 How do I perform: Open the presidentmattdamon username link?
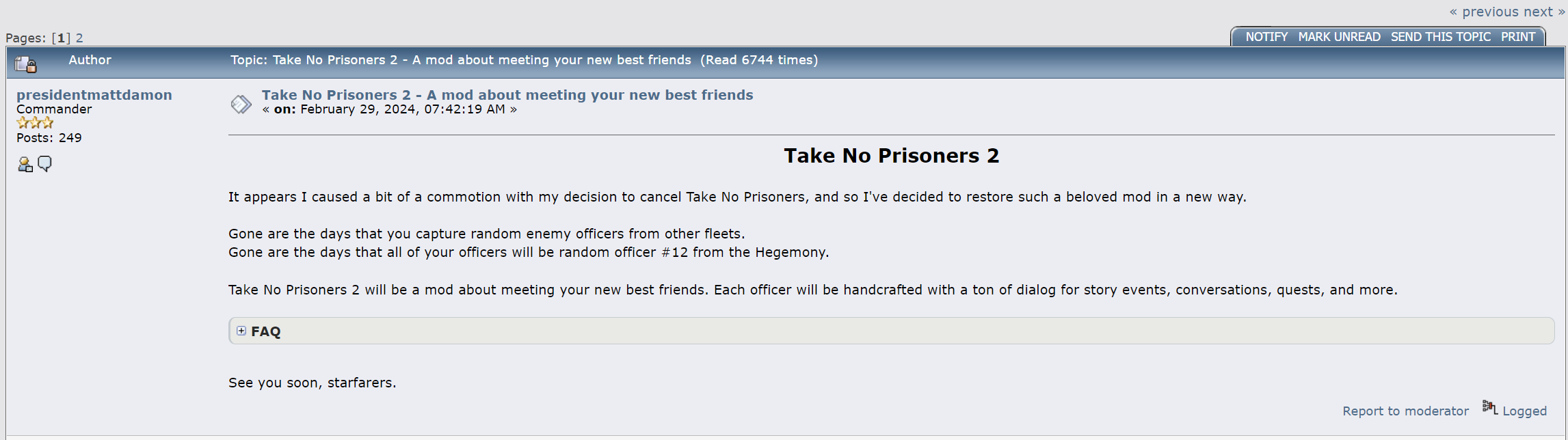94,95
